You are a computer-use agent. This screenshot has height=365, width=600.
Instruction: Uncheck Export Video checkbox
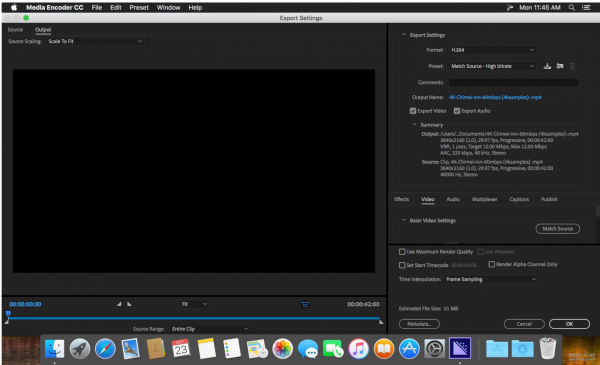pos(413,111)
